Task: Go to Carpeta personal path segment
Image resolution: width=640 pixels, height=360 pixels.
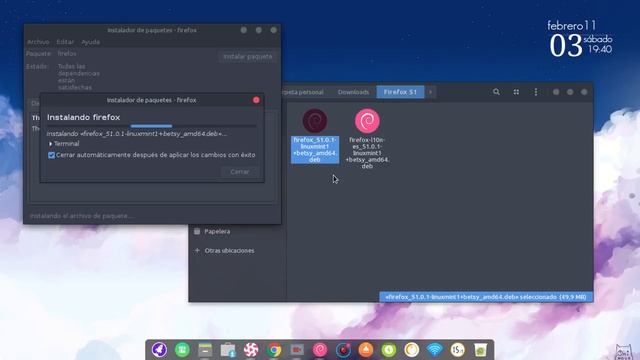Action: pyautogui.click(x=302, y=92)
